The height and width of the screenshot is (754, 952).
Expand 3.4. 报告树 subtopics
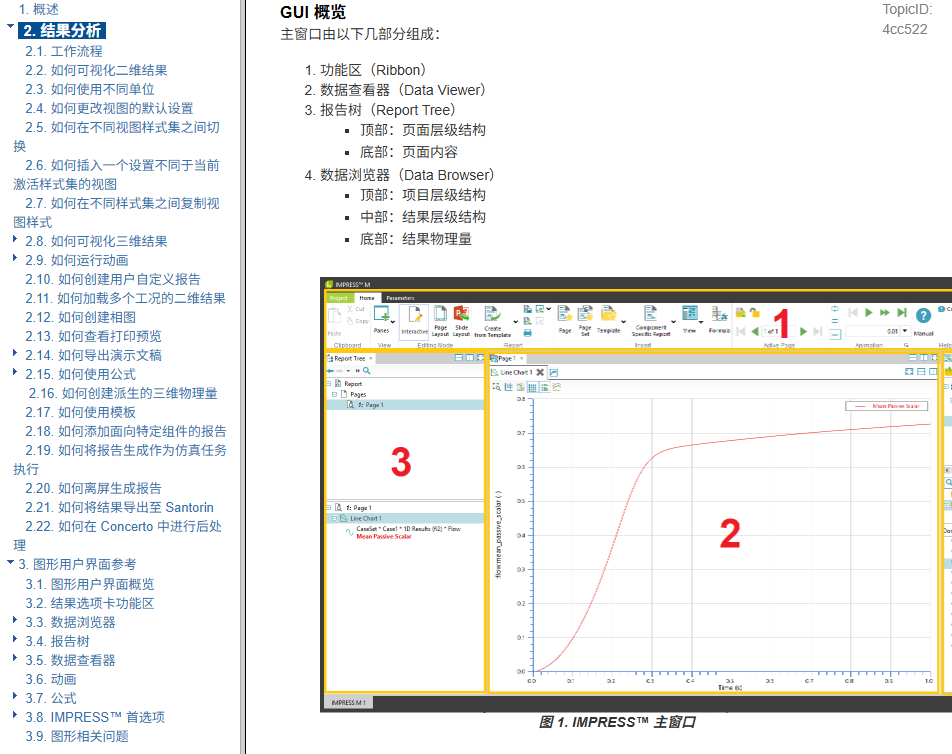pyautogui.click(x=15, y=638)
